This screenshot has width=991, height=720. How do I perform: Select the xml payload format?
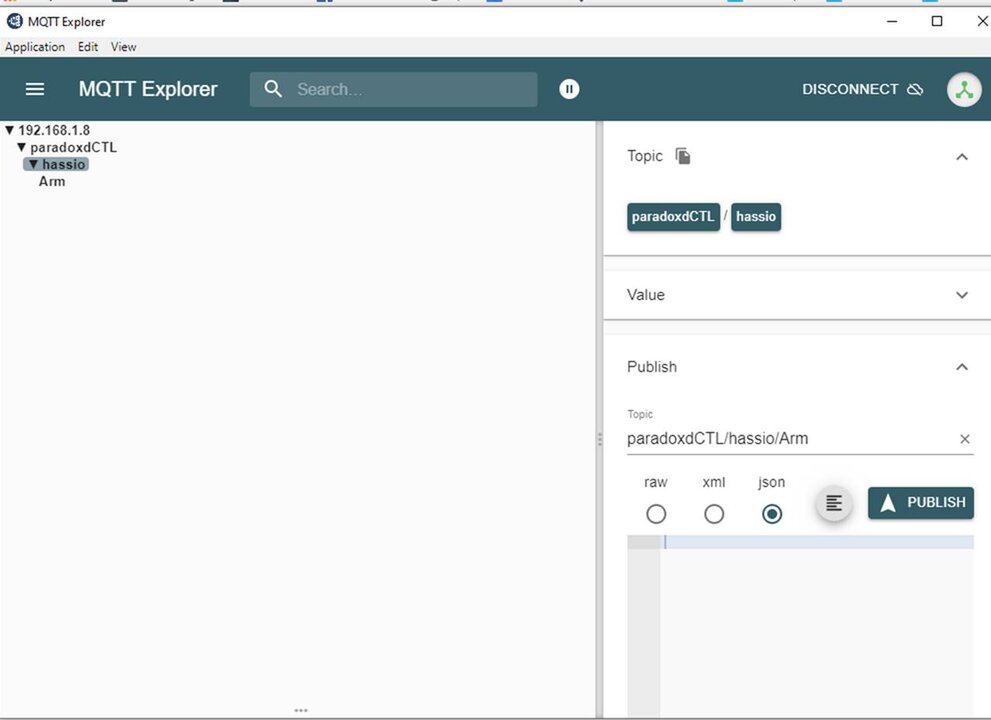714,514
